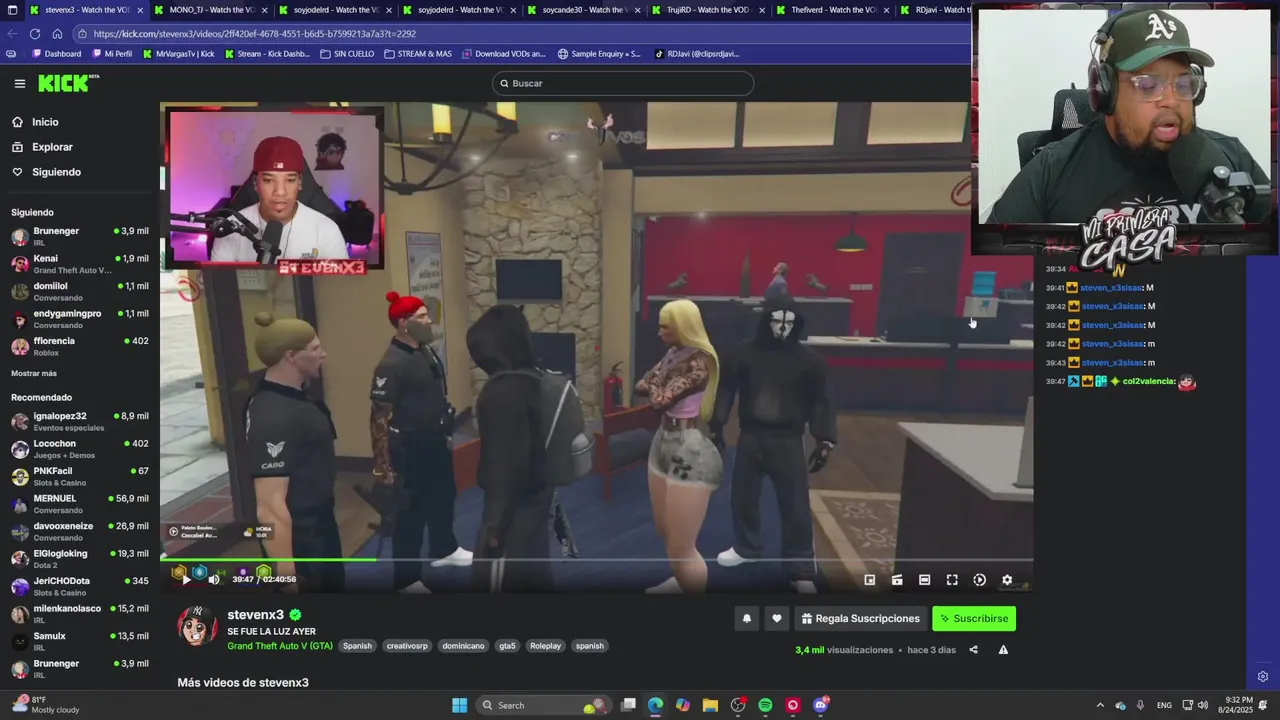This screenshot has width=1280, height=720.
Task: Open fflorencia Roblox channel
Action: pos(80,346)
